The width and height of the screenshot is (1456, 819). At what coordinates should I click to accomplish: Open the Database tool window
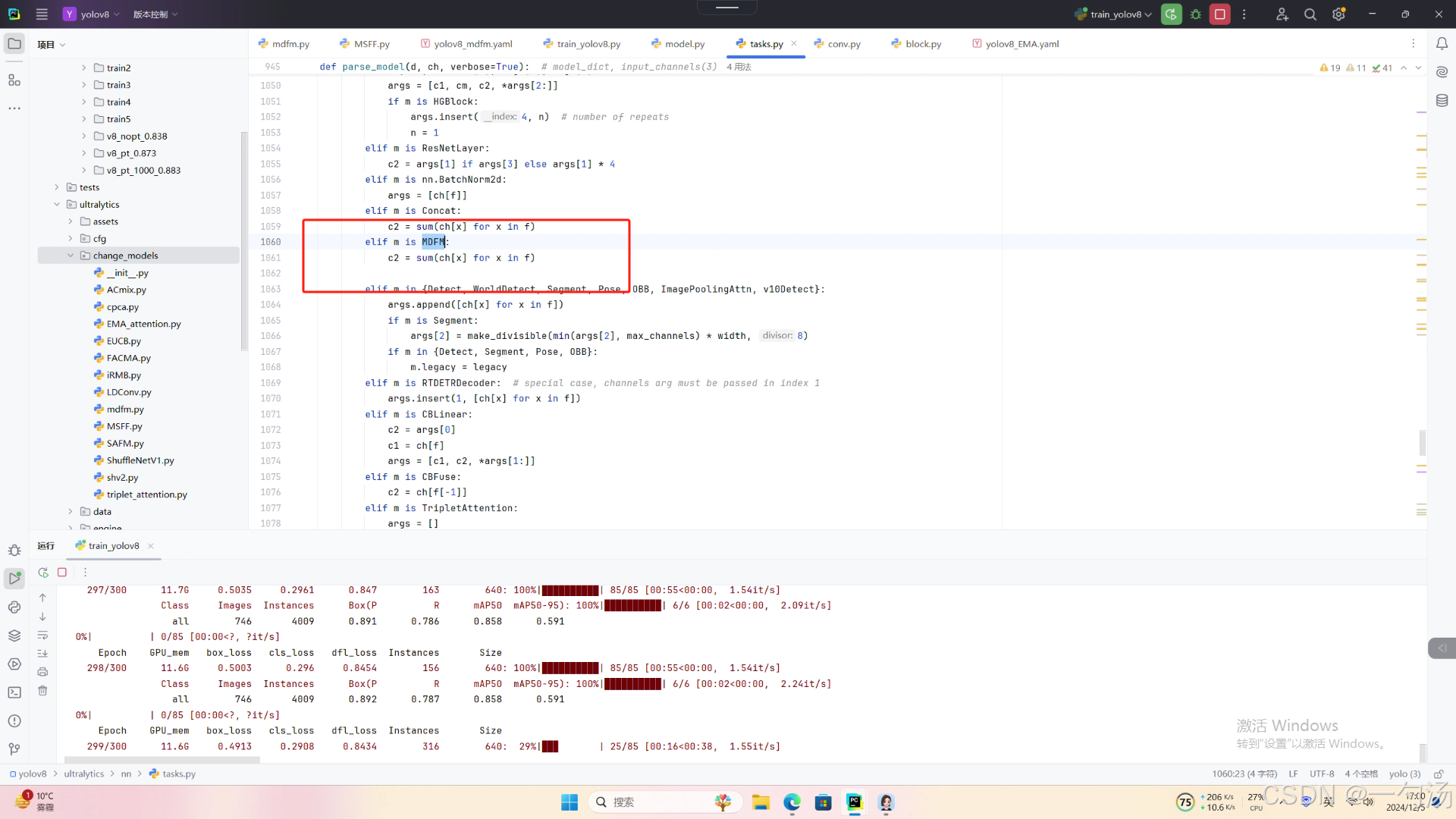[1442, 100]
